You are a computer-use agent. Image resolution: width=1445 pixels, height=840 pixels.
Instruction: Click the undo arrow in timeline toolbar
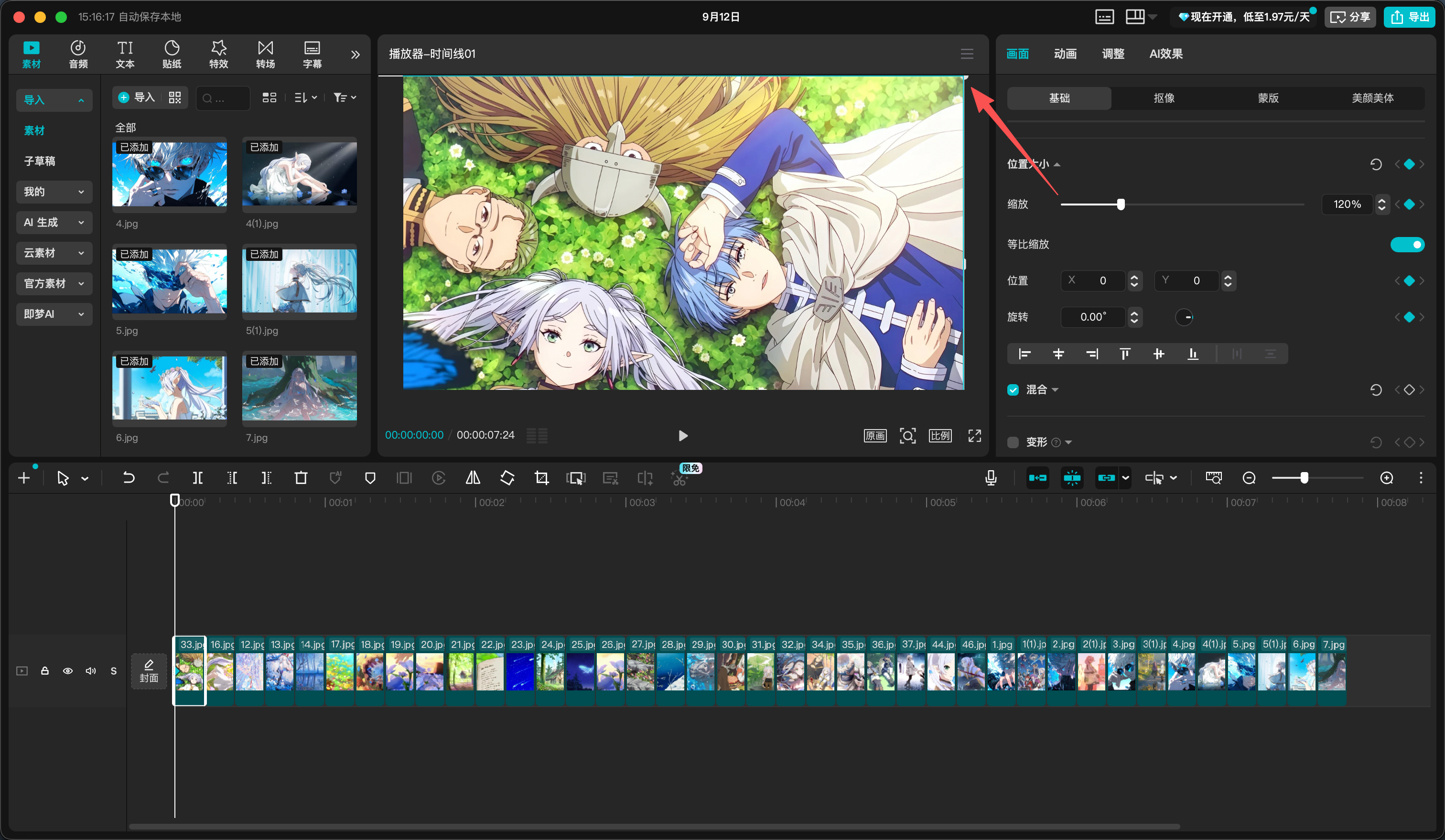129,478
